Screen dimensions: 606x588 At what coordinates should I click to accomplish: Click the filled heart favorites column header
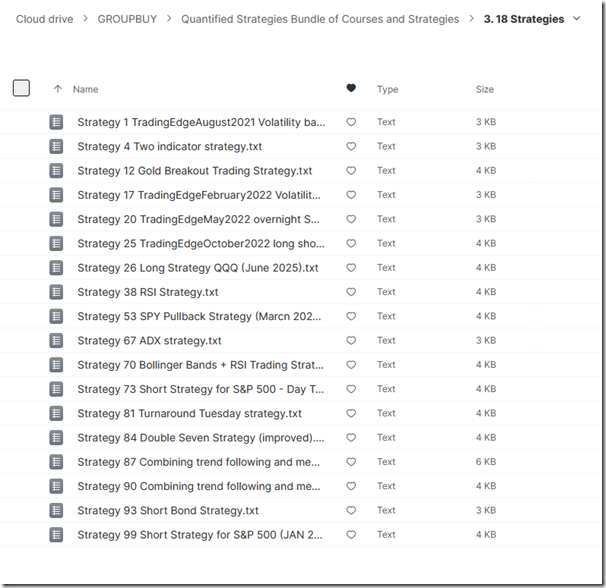(351, 89)
